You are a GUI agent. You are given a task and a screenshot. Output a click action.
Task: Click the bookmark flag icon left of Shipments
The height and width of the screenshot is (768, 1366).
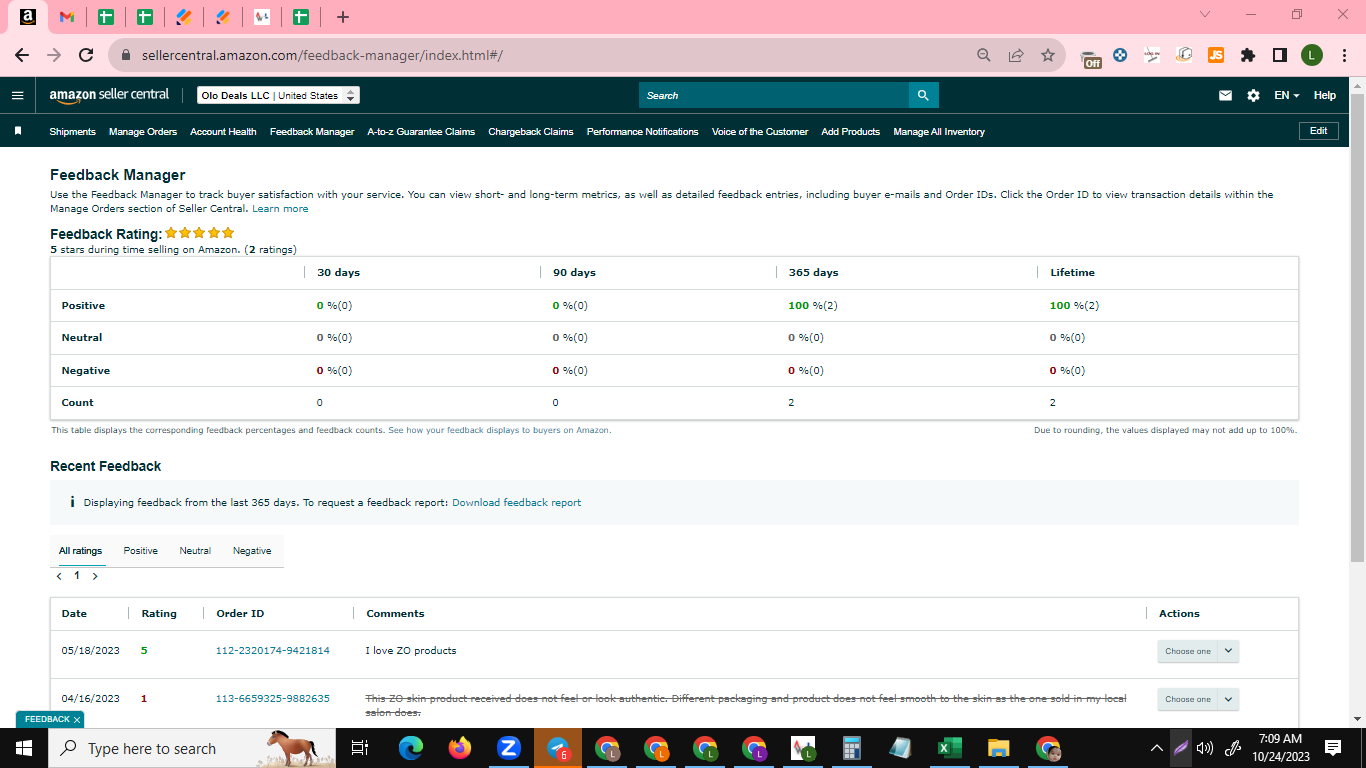(18, 131)
